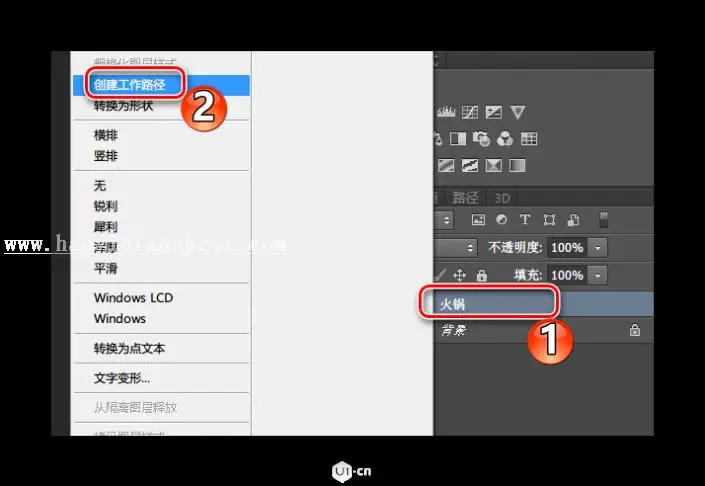Select the 火锅 text layer

pos(544,304)
